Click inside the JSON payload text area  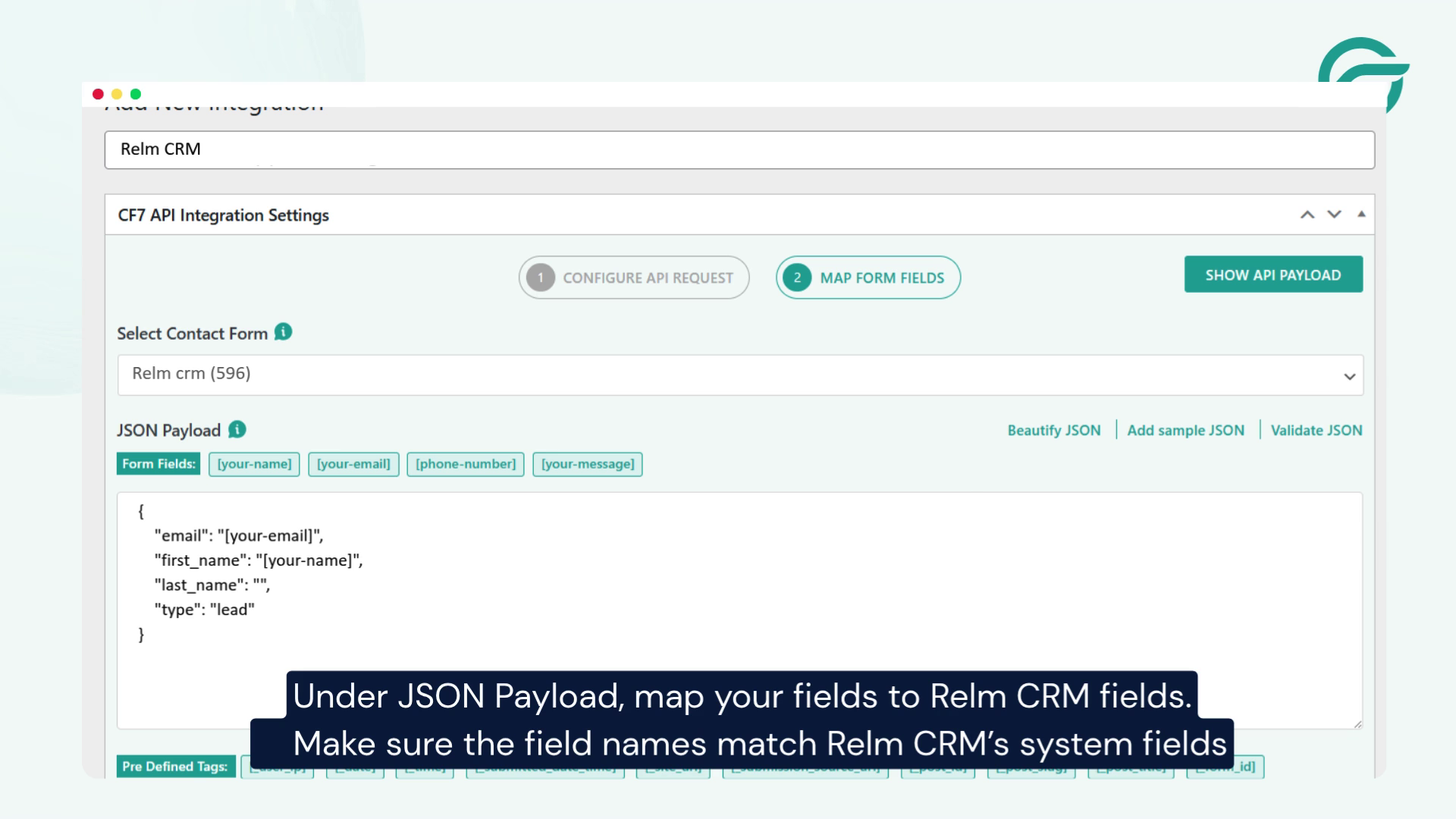click(x=739, y=610)
